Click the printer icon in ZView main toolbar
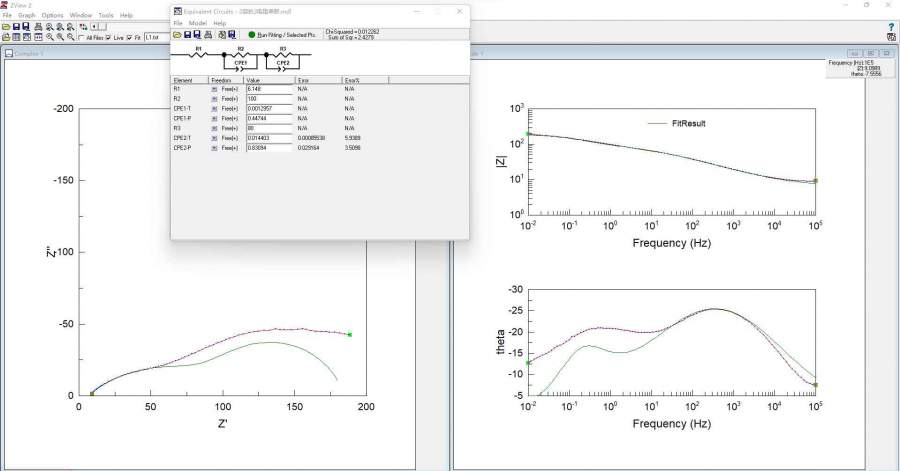Screen dimensions: 900x471 [x=38, y=27]
